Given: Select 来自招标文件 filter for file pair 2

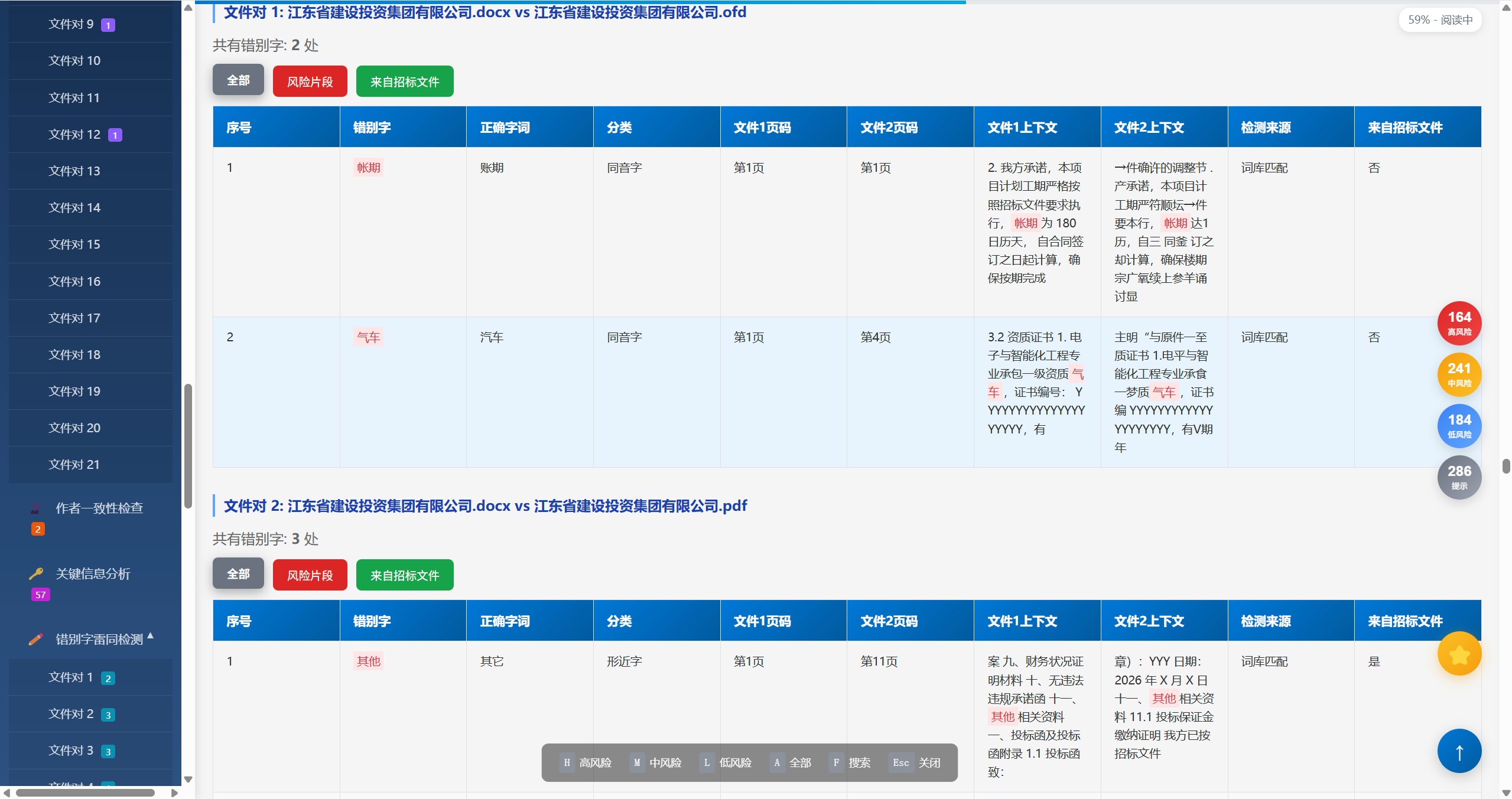Looking at the screenshot, I should coord(405,575).
